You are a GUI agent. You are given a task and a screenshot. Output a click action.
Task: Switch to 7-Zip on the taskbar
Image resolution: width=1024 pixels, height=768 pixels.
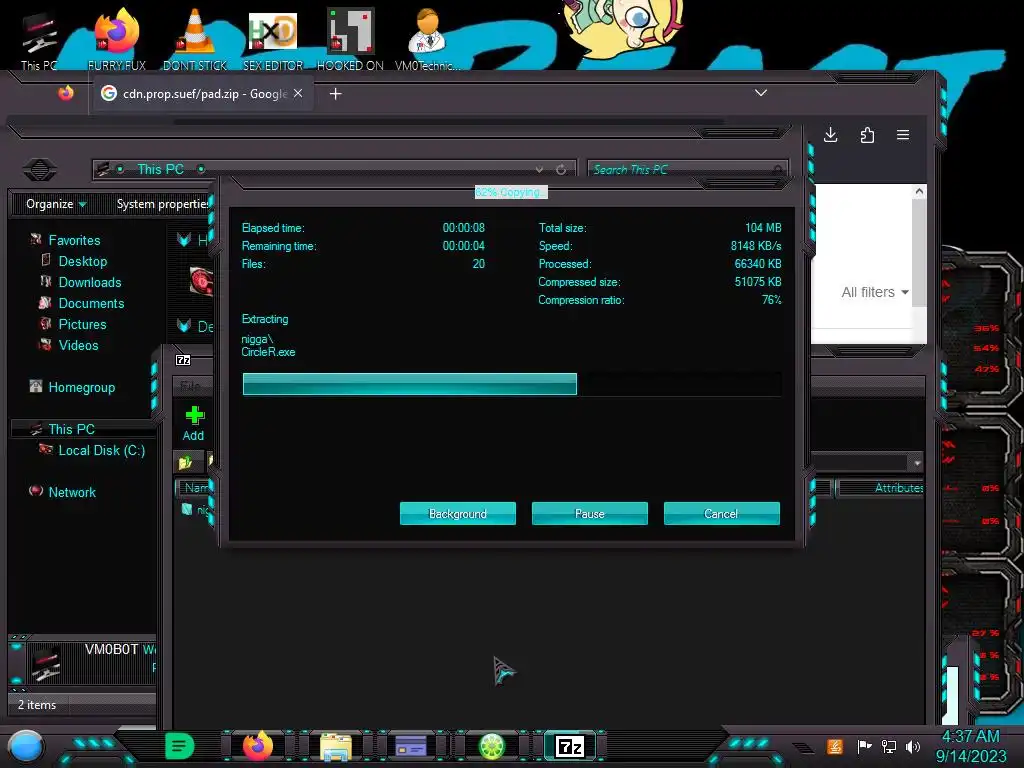coord(569,746)
